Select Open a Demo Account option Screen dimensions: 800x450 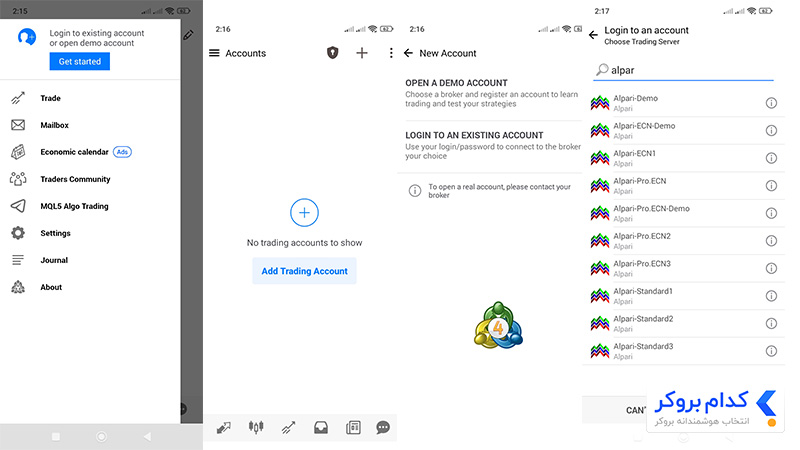(491, 93)
